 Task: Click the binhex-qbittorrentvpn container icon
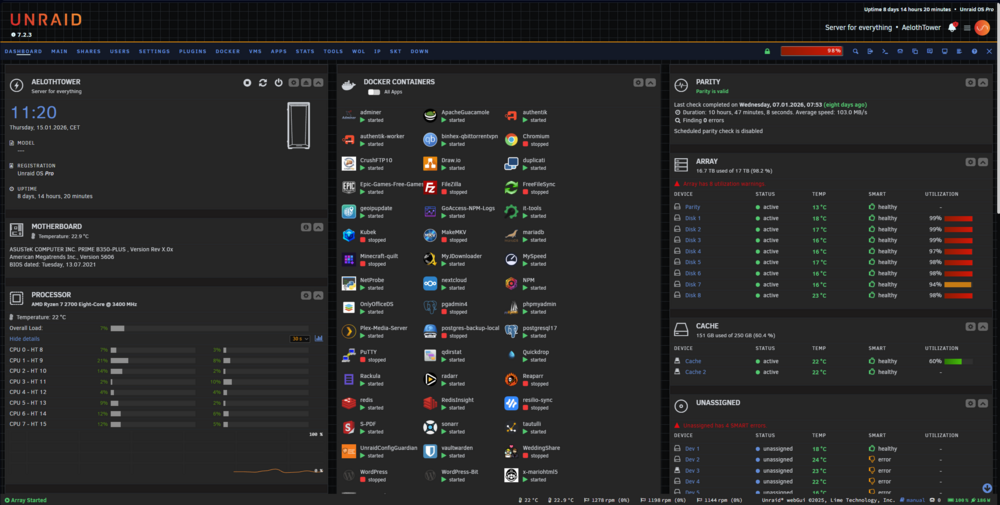point(430,140)
